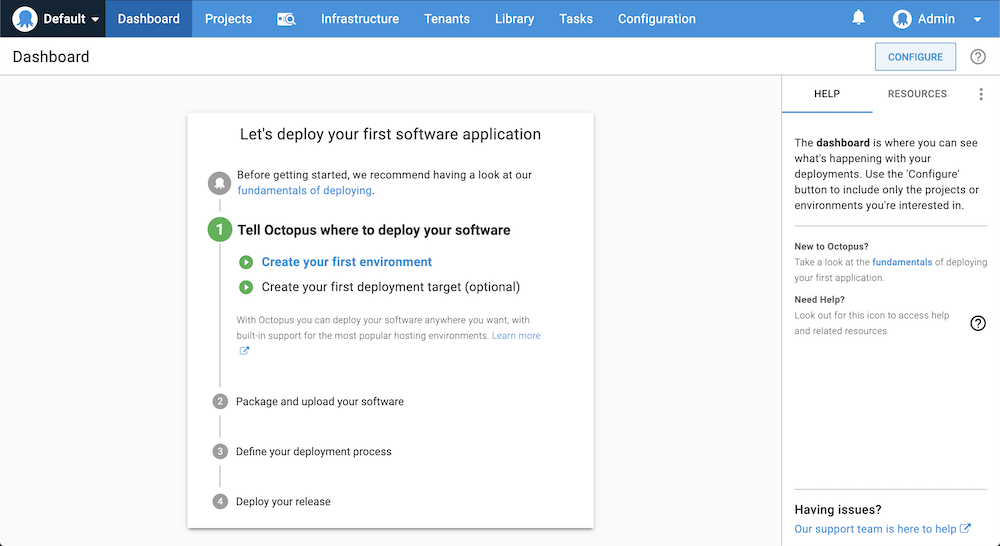This screenshot has width=1000, height=546.
Task: Open support team is here to help link
Action: click(x=875, y=529)
